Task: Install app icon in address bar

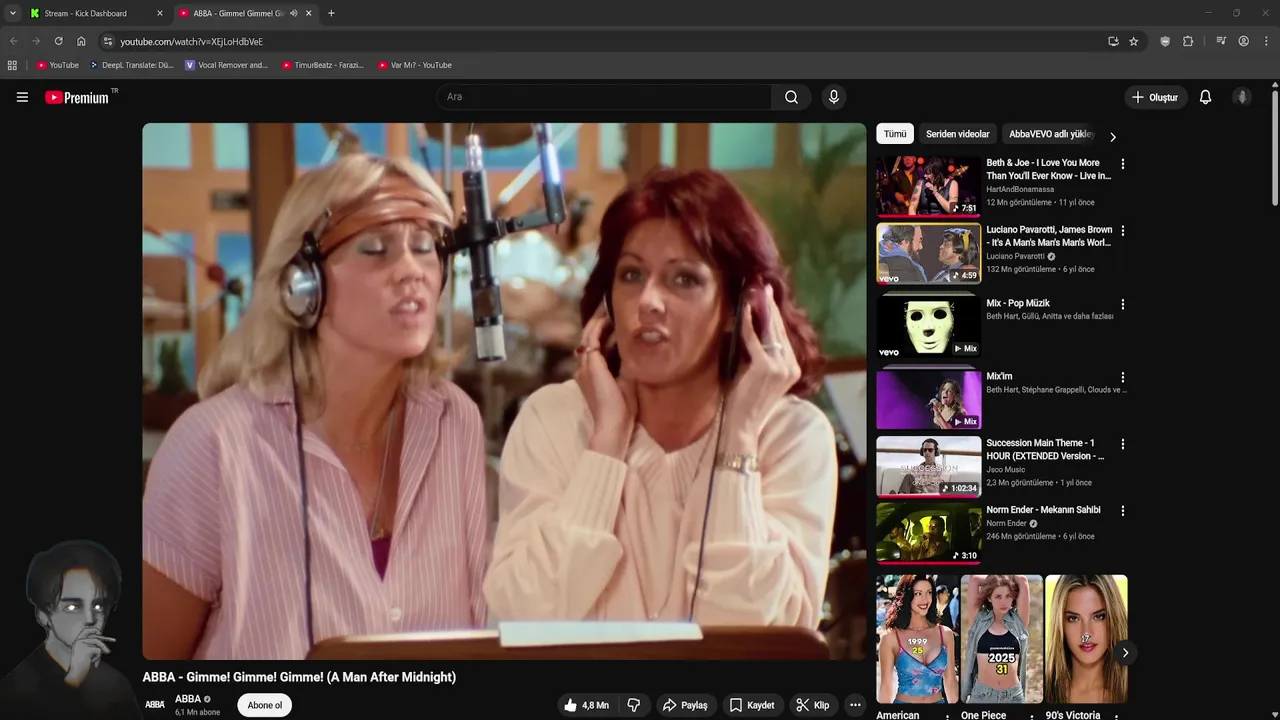Action: 1113,41
